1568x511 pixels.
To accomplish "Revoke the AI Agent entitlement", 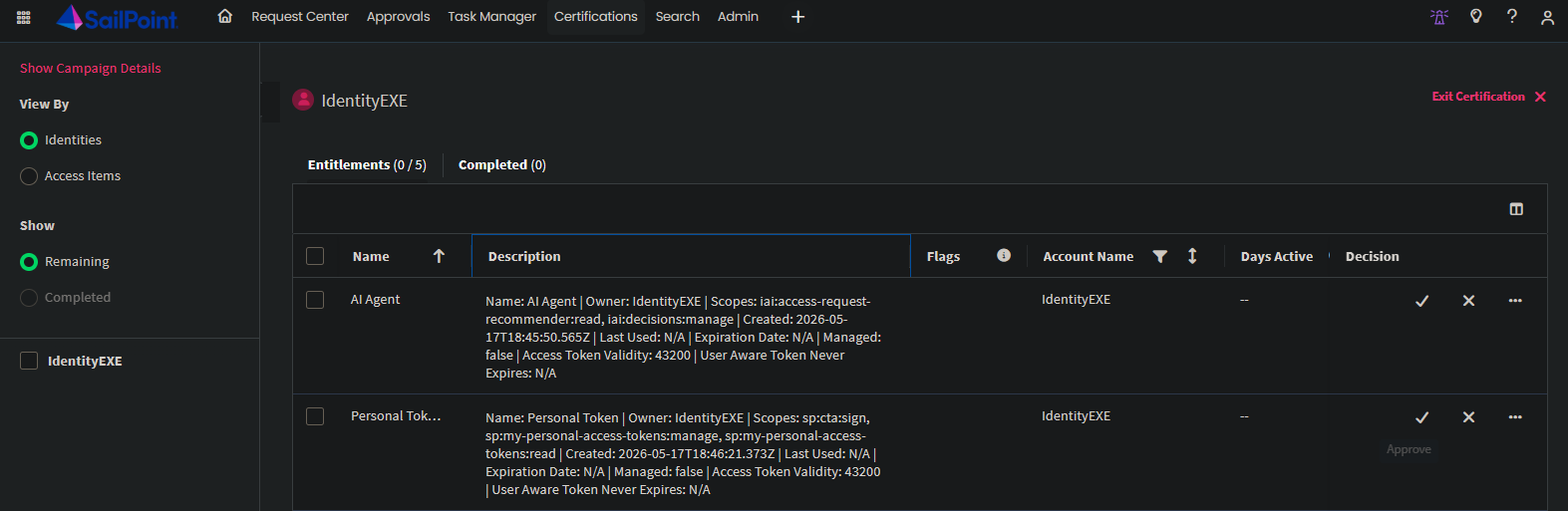I will (1468, 301).
